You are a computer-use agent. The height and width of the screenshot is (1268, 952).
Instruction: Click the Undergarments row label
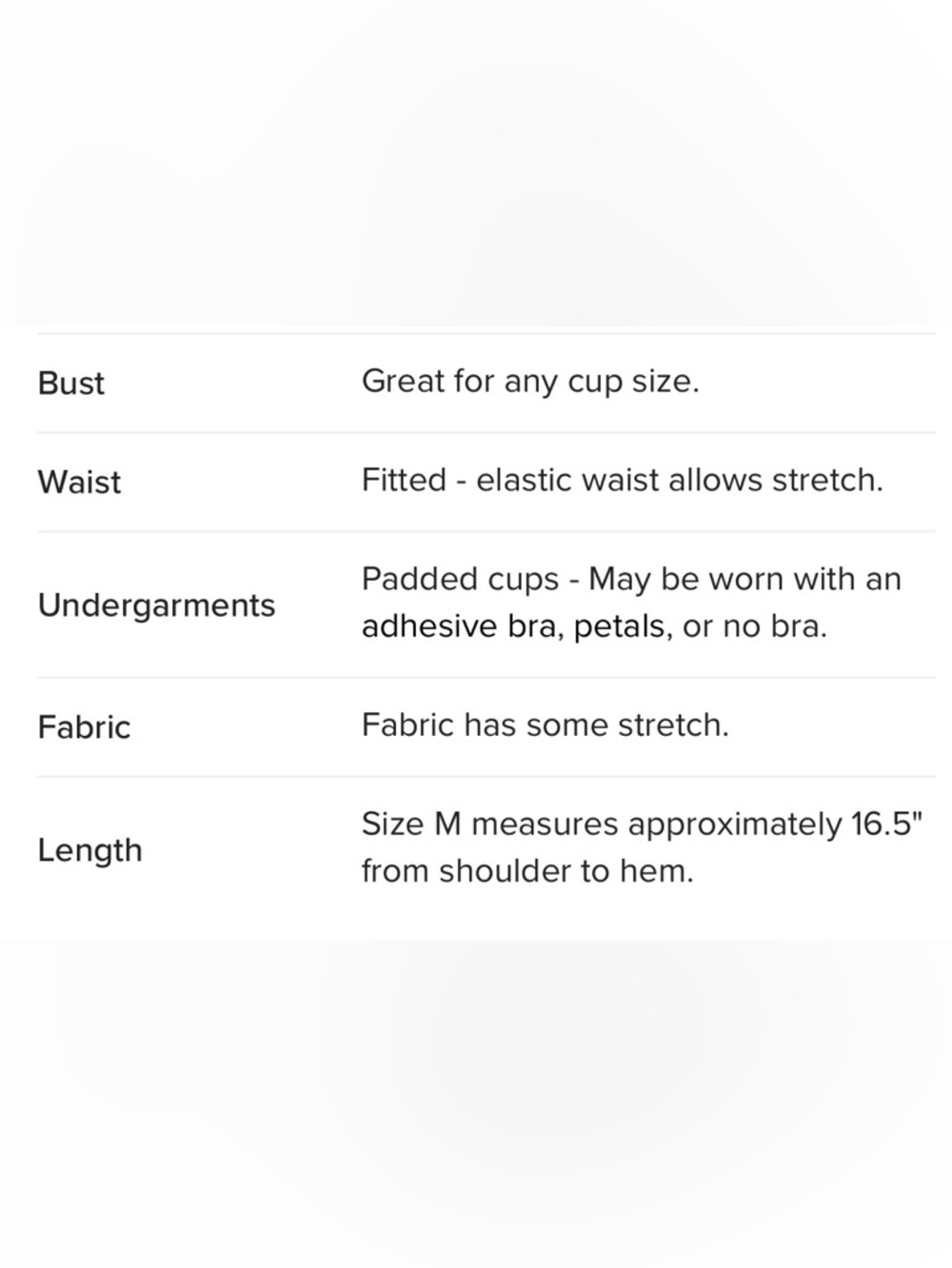tap(156, 604)
